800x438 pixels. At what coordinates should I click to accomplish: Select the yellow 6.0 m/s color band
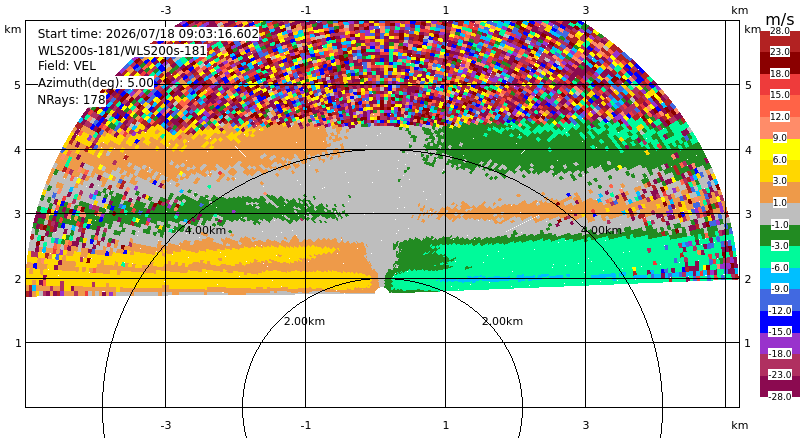[x=780, y=149]
